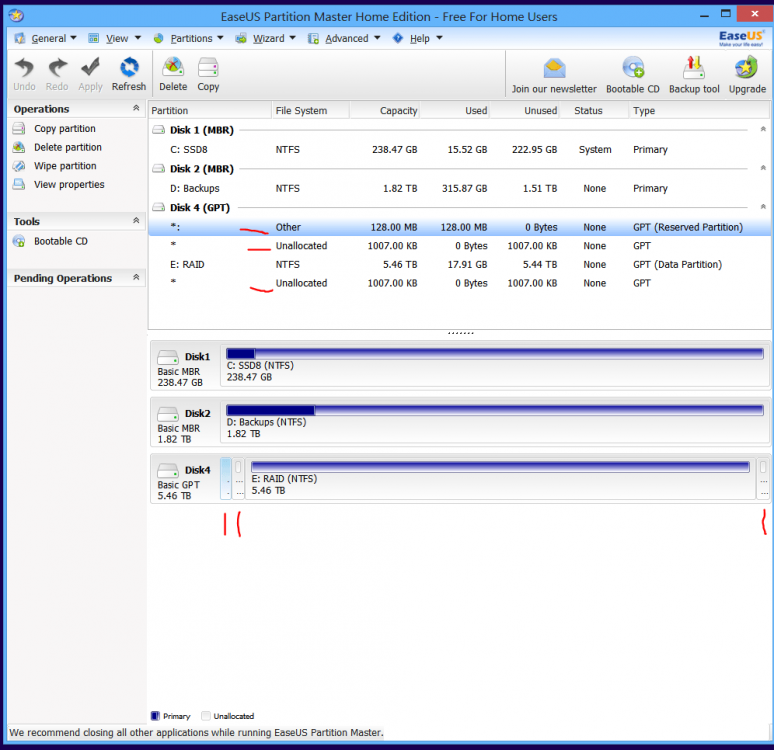Collapse the Tools panel
Image resolution: width=774 pixels, height=750 pixels.
(x=136, y=220)
